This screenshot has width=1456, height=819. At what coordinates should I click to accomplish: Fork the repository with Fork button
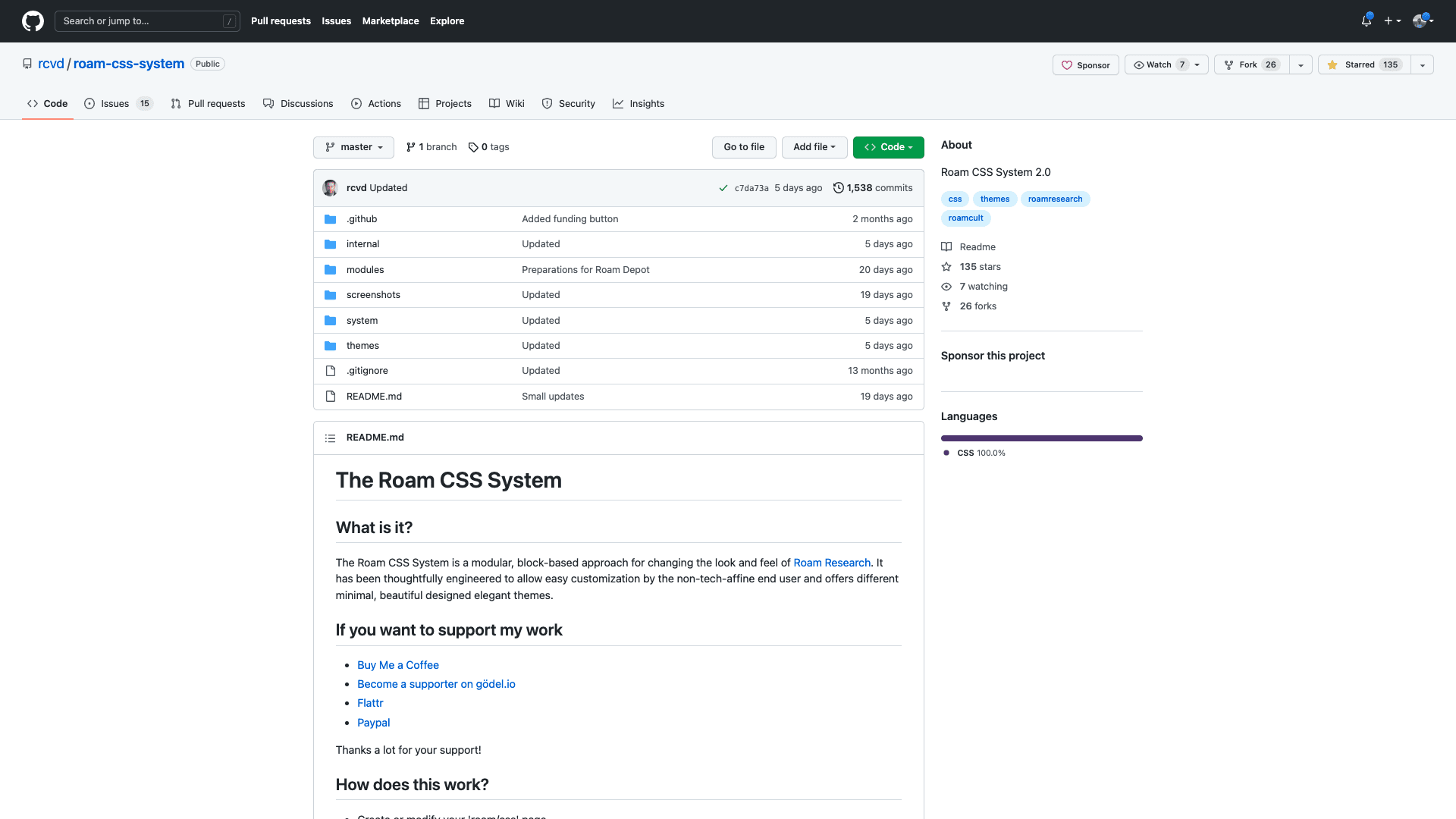[x=1252, y=65]
